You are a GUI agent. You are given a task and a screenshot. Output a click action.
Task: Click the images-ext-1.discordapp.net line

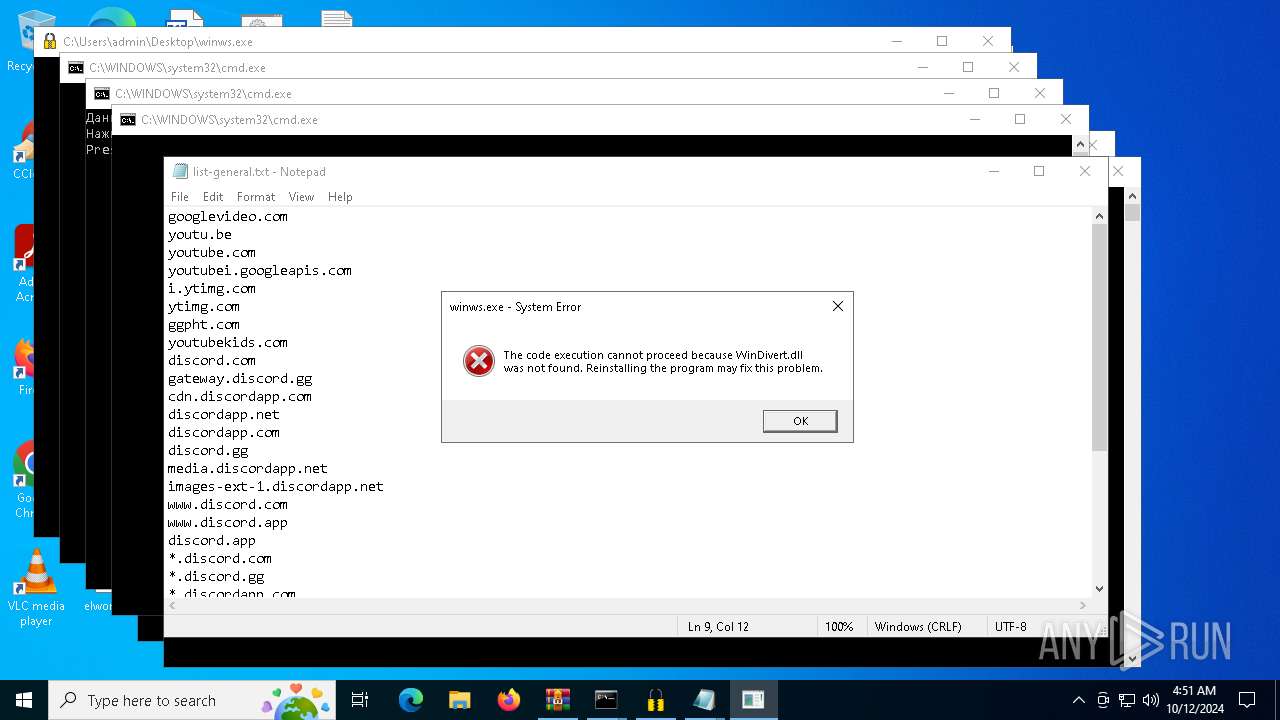point(276,486)
